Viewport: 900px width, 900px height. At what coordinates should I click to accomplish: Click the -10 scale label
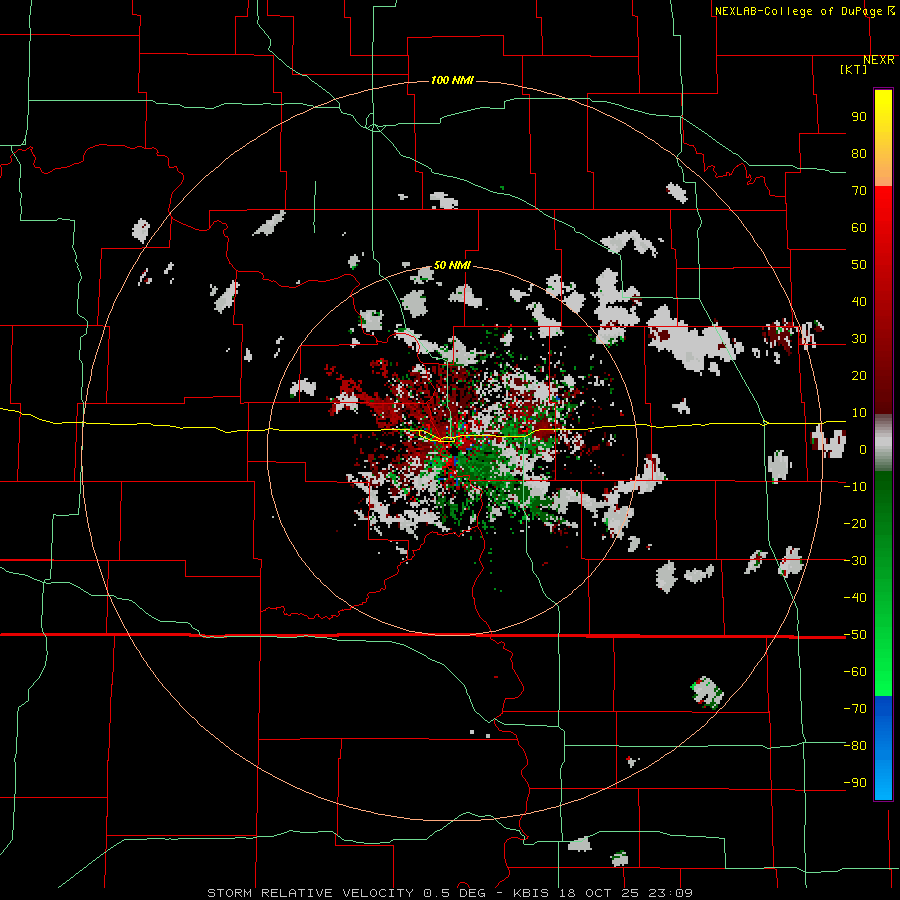click(855, 487)
